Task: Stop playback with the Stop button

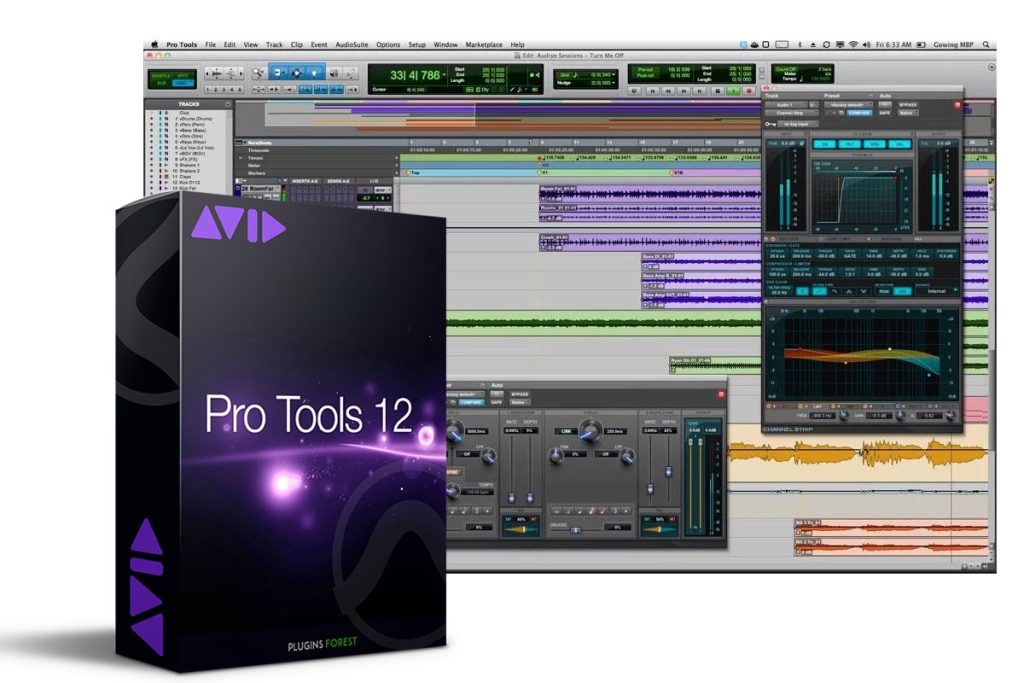Action: [718, 91]
